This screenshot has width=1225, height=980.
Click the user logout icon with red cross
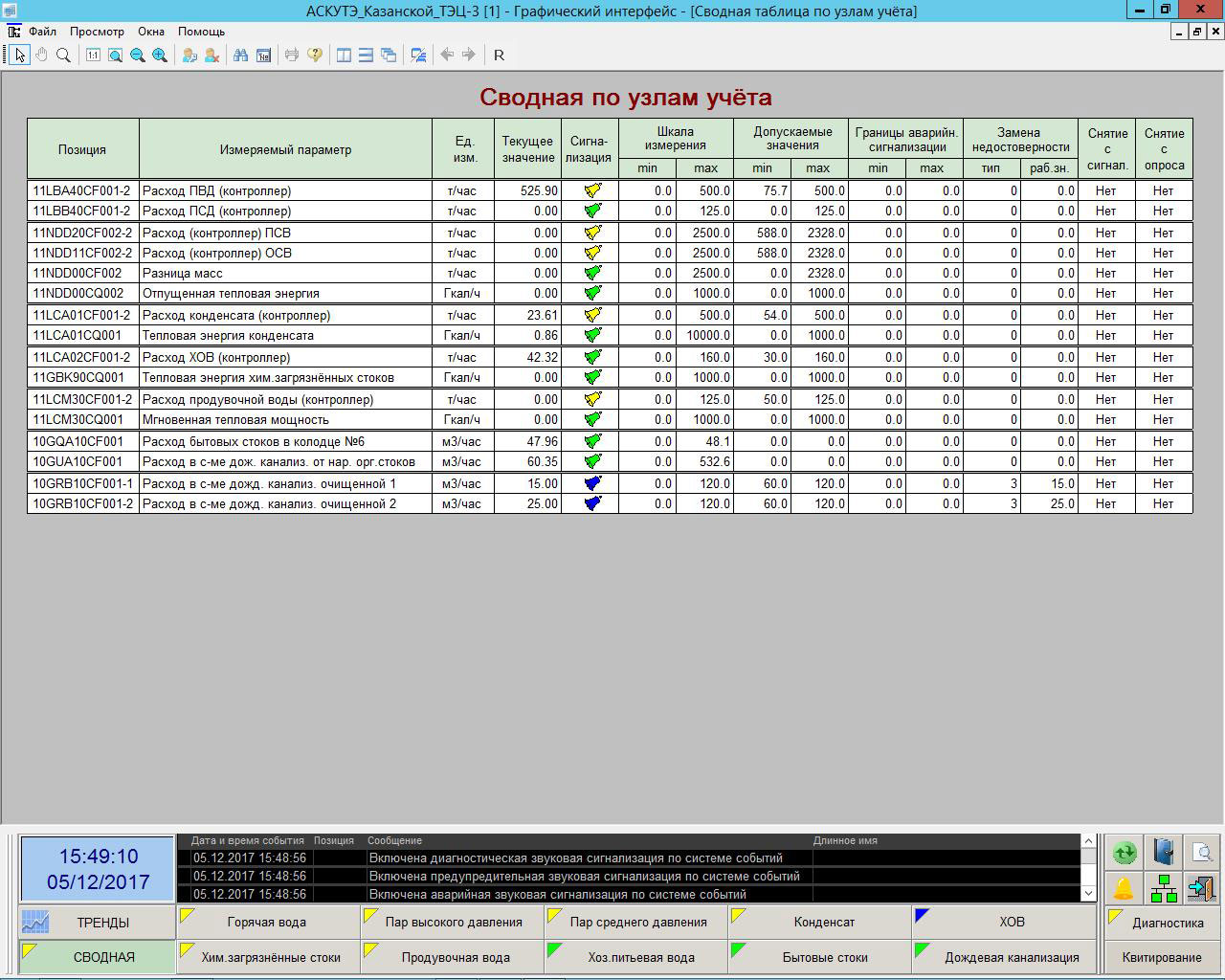click(212, 55)
